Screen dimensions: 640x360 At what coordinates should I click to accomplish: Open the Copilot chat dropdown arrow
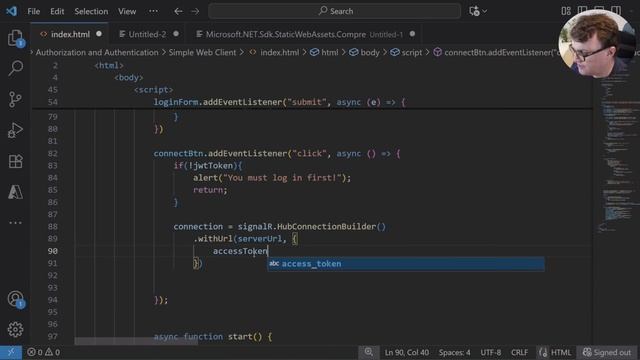coord(484,11)
